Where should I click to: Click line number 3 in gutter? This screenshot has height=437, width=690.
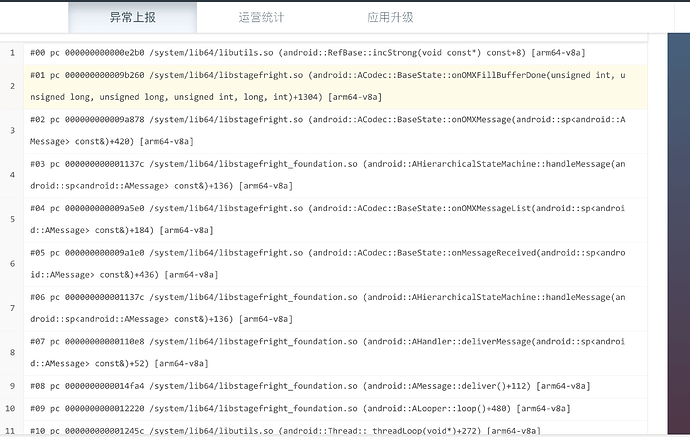coord(12,131)
